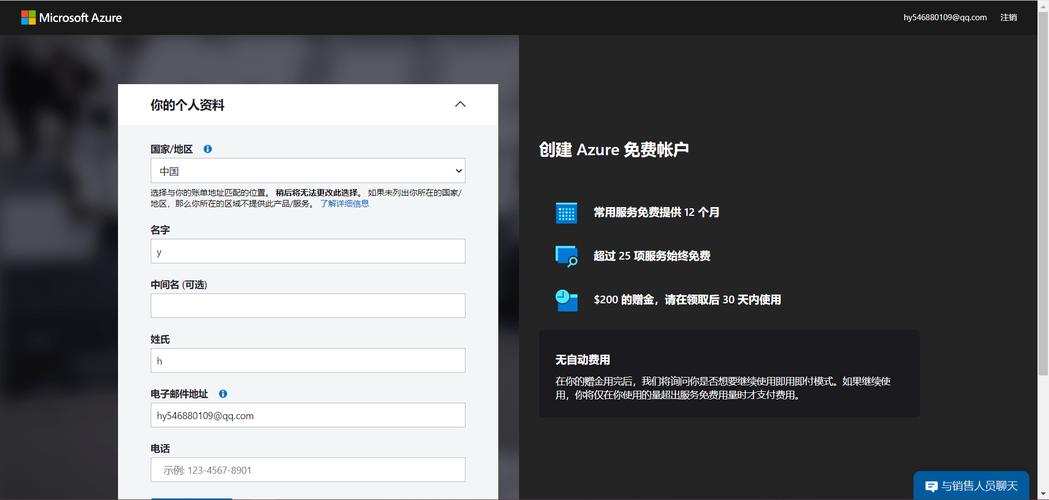Start chat via 与销售人员聊天 button

(x=971, y=486)
